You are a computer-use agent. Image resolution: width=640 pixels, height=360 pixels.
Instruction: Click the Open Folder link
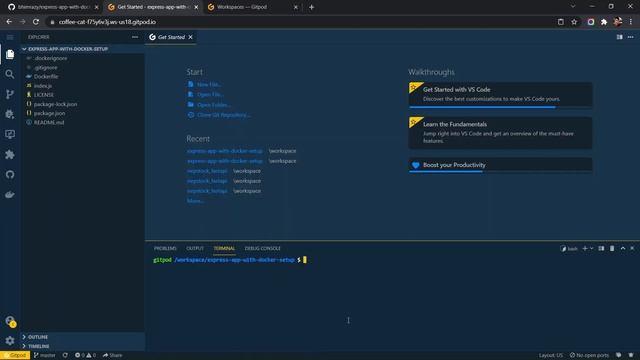(x=209, y=105)
